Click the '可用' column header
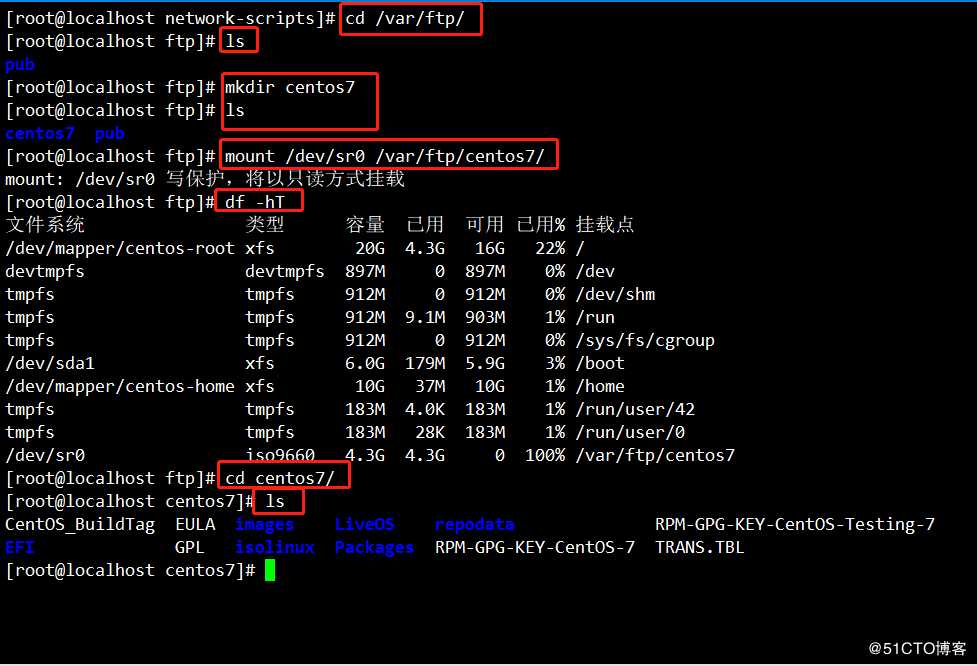 [485, 224]
